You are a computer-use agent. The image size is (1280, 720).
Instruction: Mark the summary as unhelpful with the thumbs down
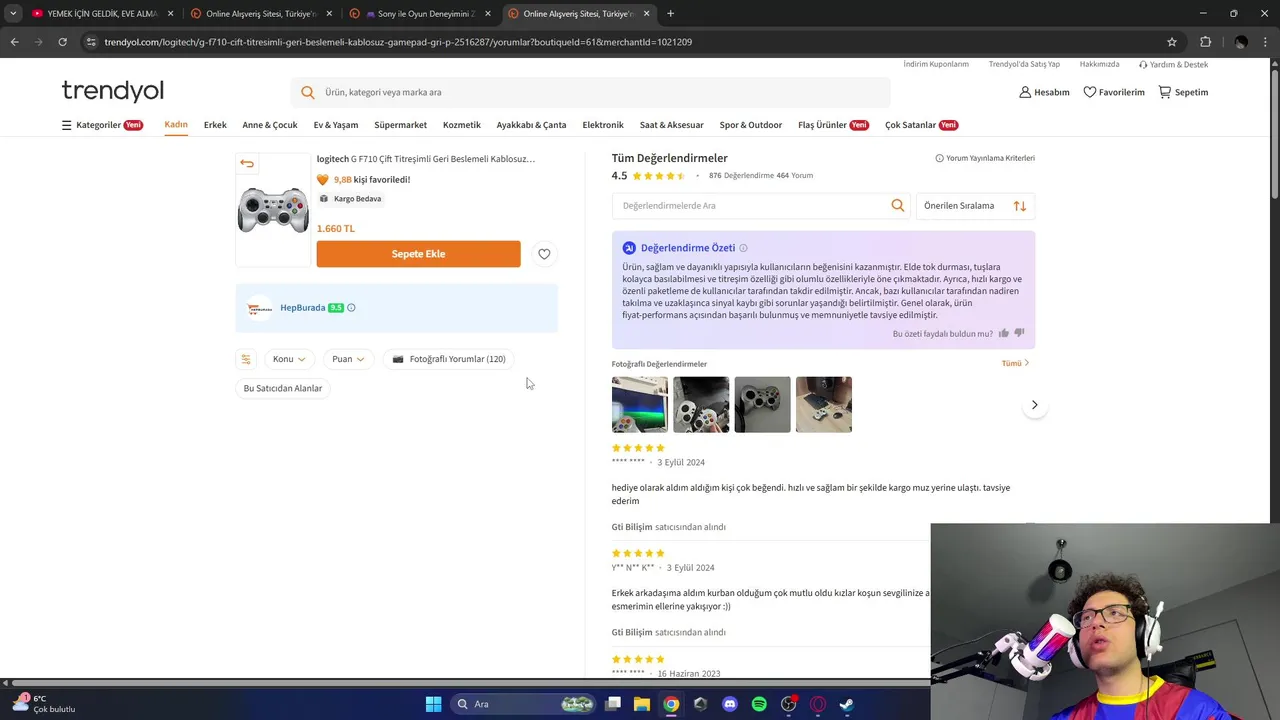tap(1020, 333)
